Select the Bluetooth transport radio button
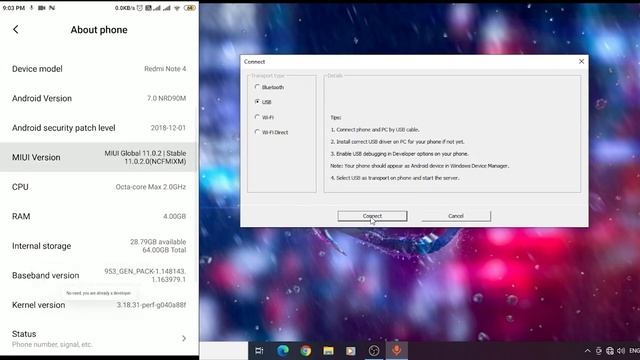Viewport: 640px width, 360px height. point(257,87)
